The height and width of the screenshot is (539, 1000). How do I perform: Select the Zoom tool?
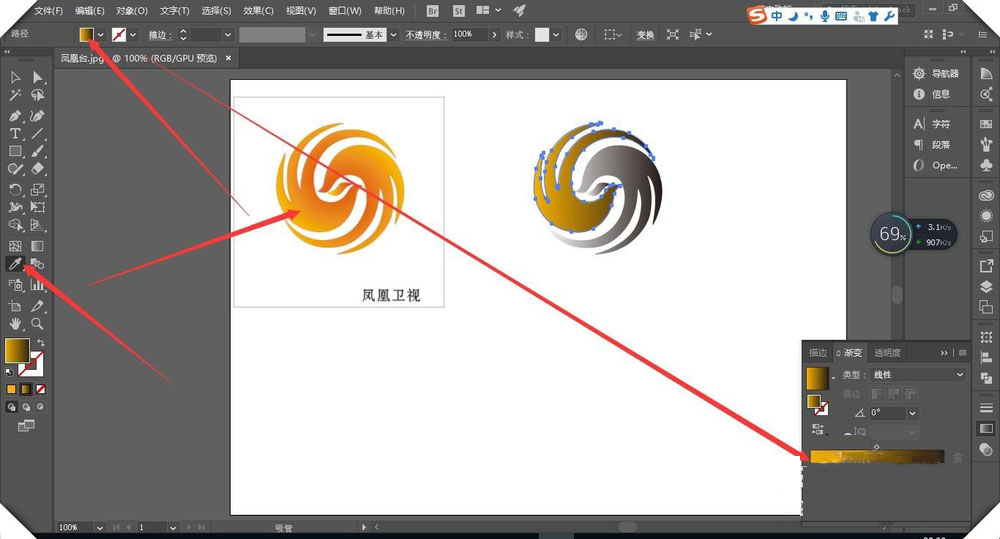coord(38,324)
